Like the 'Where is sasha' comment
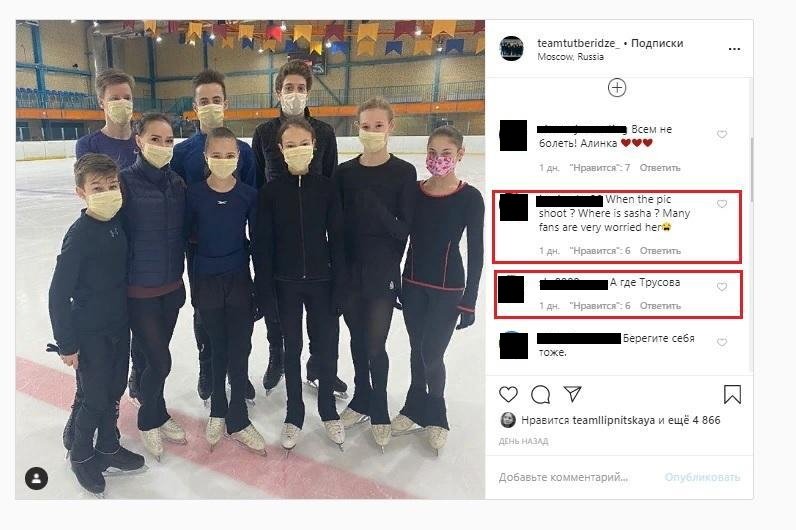This screenshot has height=530, width=796. [722, 204]
